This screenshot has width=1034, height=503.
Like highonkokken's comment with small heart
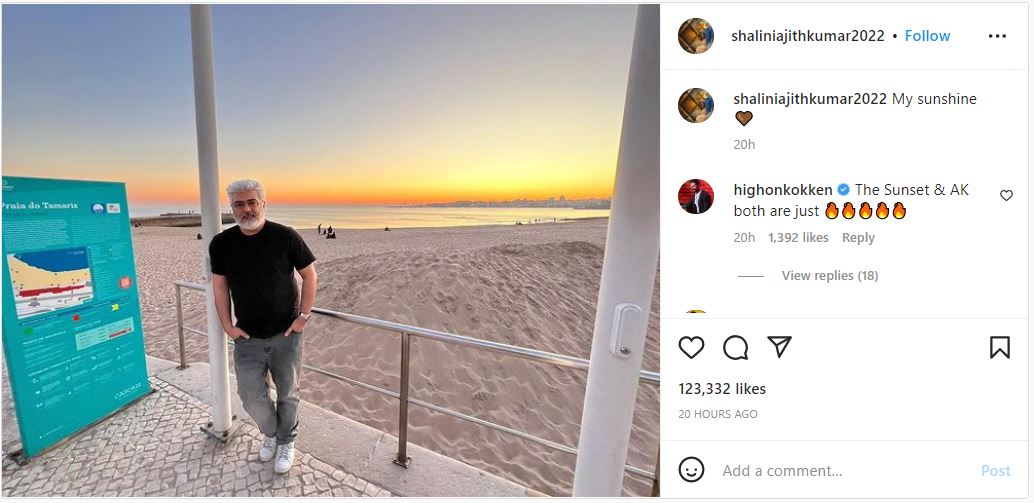point(1006,195)
